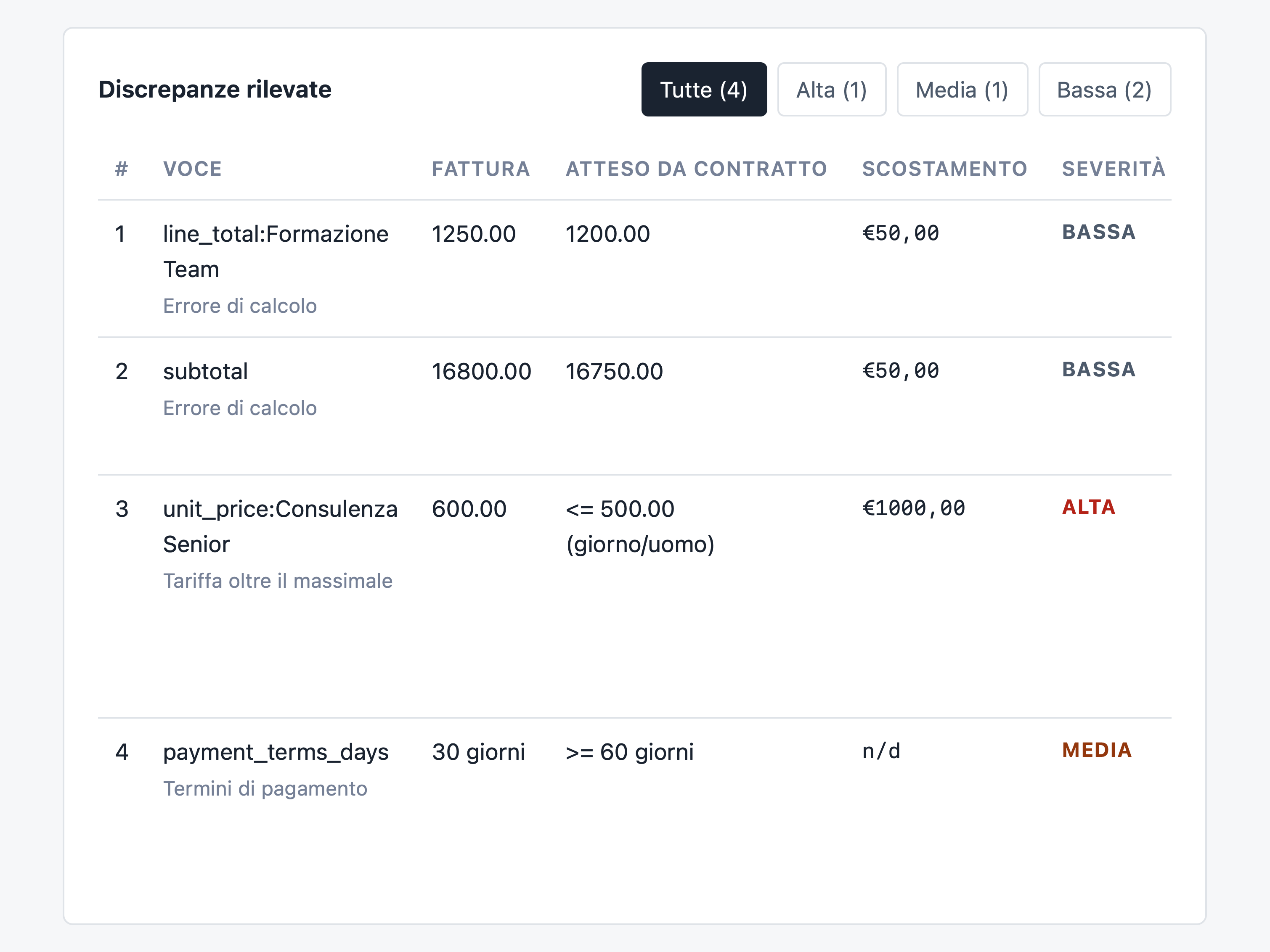The width and height of the screenshot is (1270, 952).
Task: Click invoice value 600.00
Action: [469, 509]
